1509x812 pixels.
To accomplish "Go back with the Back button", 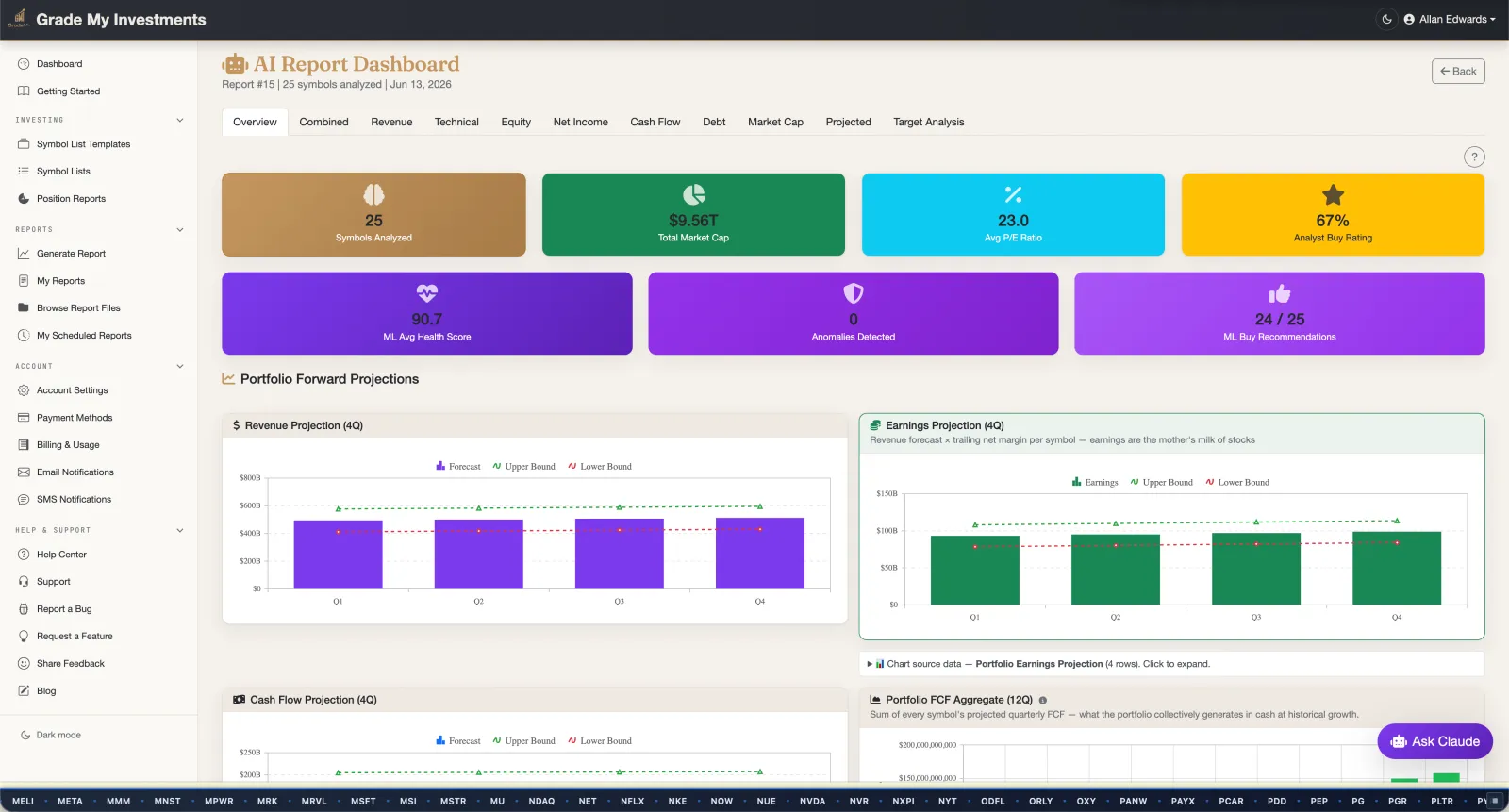I will pyautogui.click(x=1458, y=72).
